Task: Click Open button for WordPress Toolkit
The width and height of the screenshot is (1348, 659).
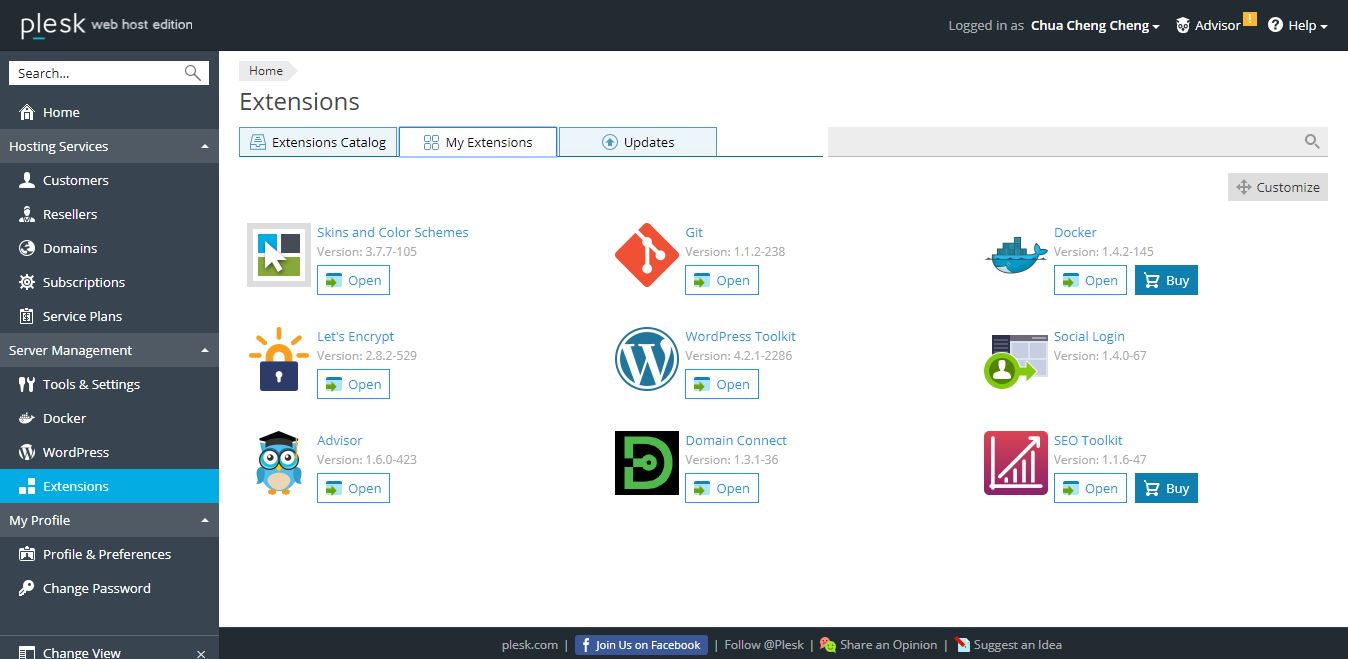Action: (722, 384)
